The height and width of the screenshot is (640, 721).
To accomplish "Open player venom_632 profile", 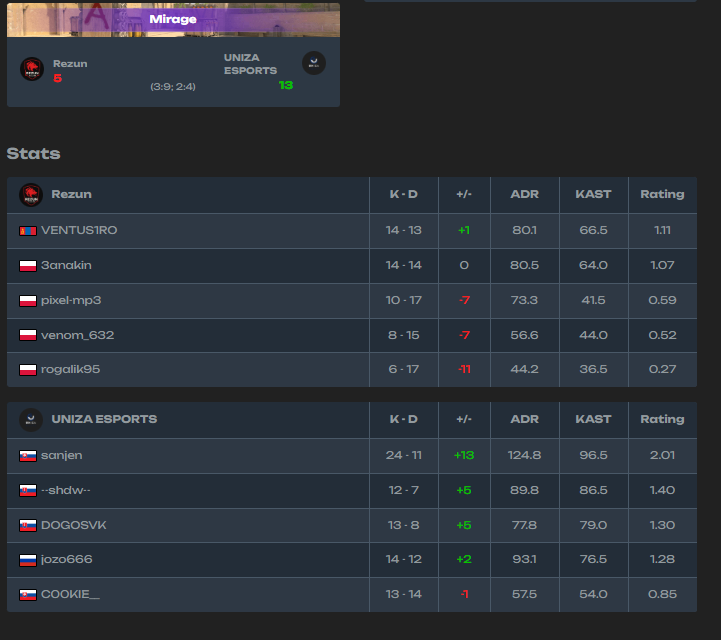I will 77,335.
